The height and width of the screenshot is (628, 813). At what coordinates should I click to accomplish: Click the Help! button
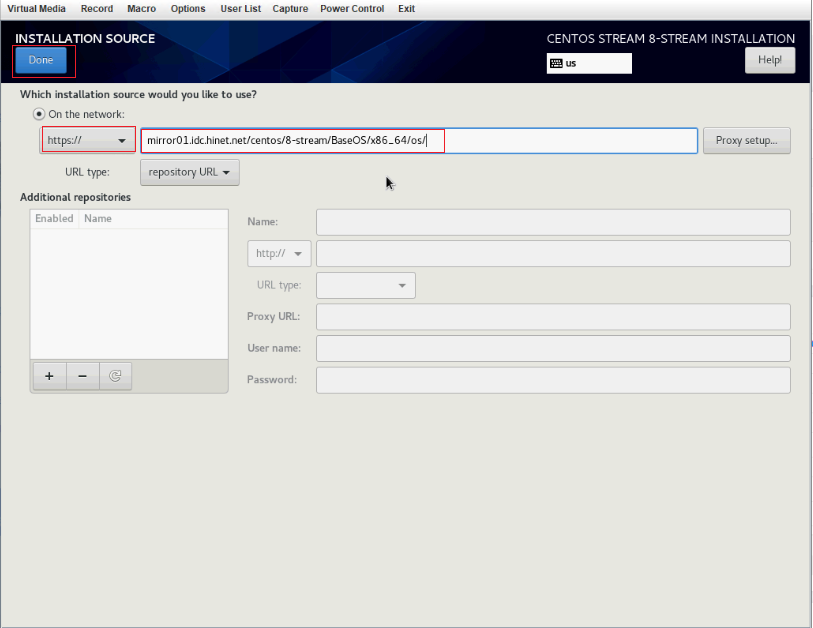point(770,60)
